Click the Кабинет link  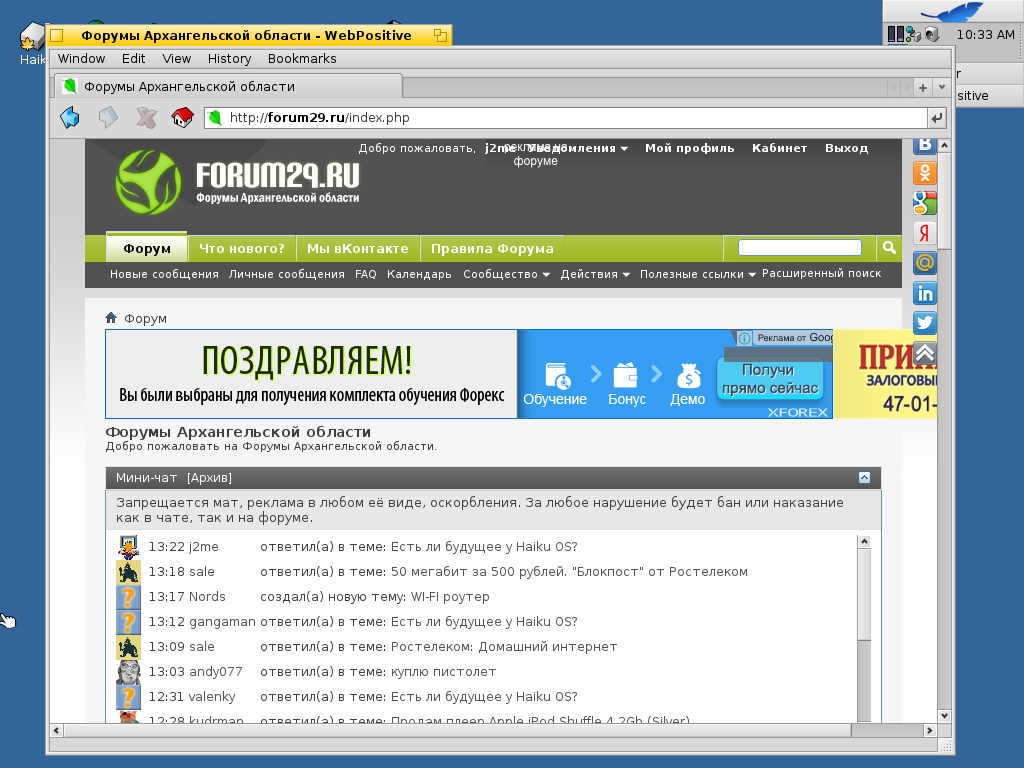click(x=779, y=148)
